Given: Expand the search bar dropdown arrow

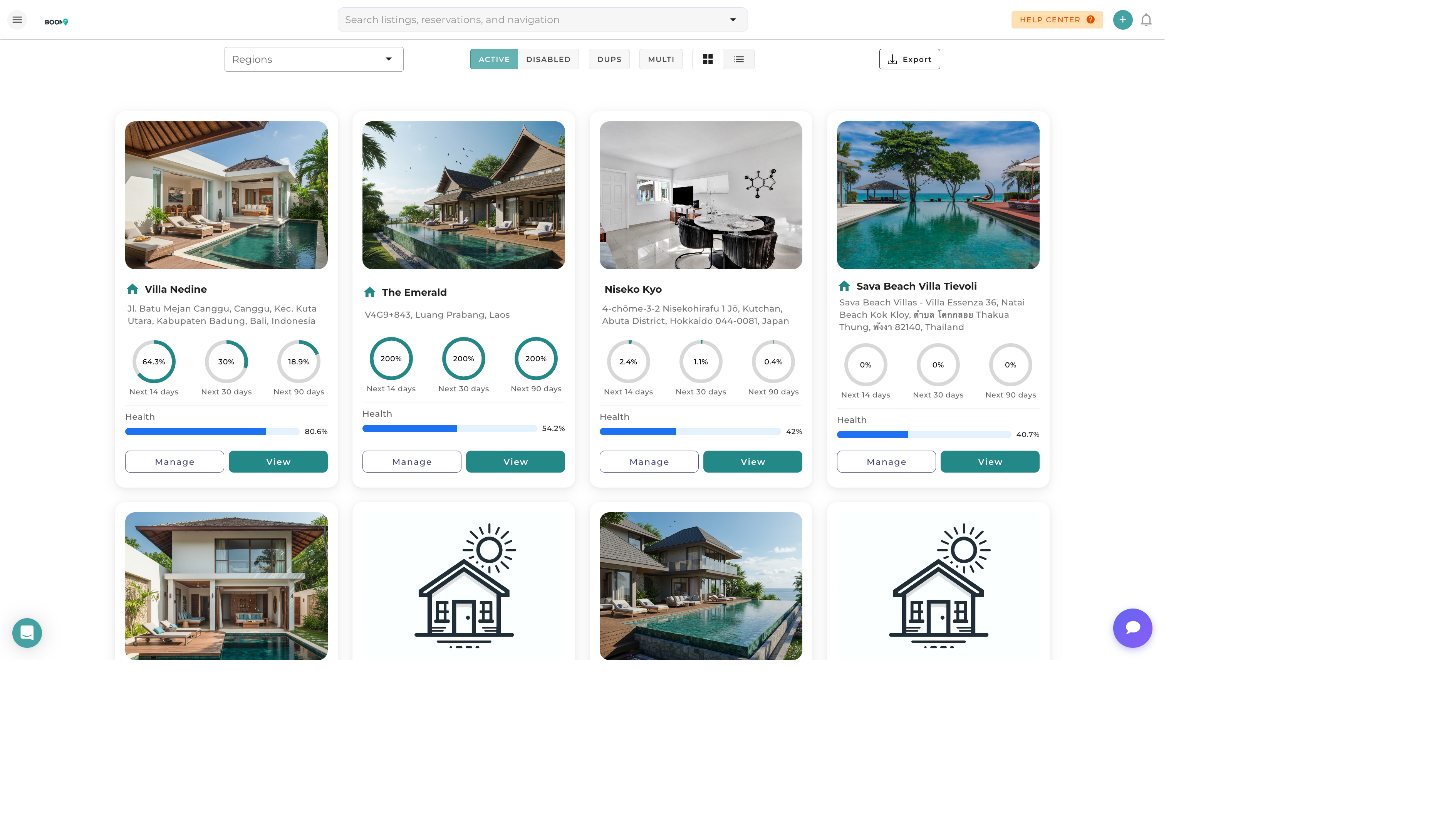Looking at the screenshot, I should coord(733,19).
